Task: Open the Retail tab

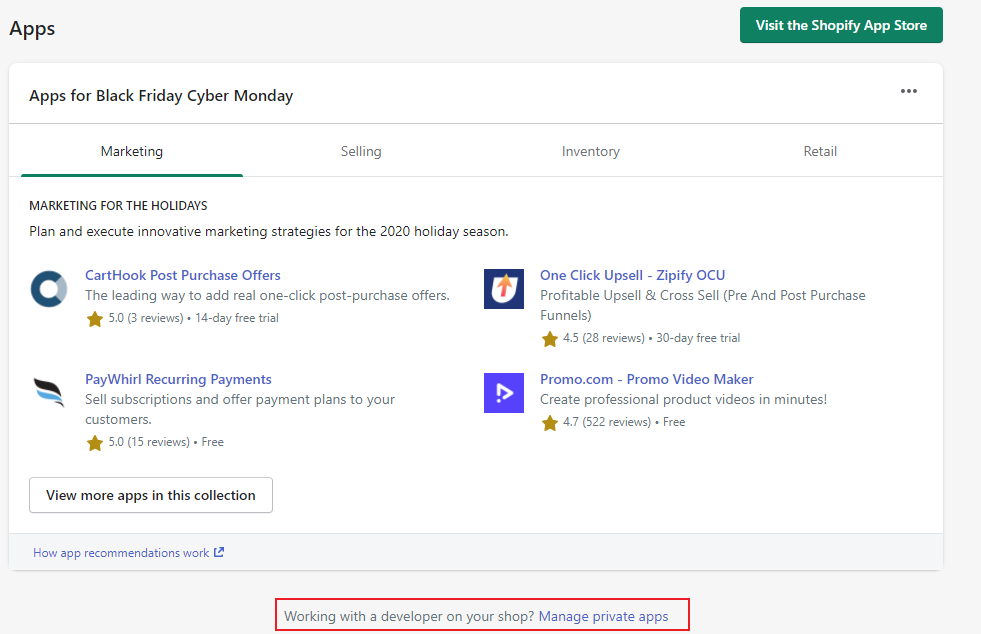Action: pyautogui.click(x=820, y=152)
